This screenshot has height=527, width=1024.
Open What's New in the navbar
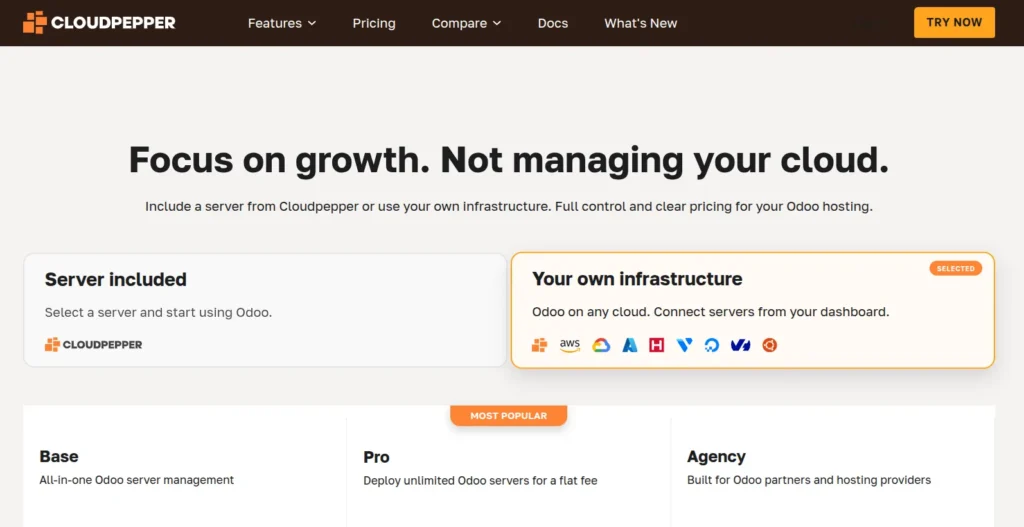click(x=641, y=24)
